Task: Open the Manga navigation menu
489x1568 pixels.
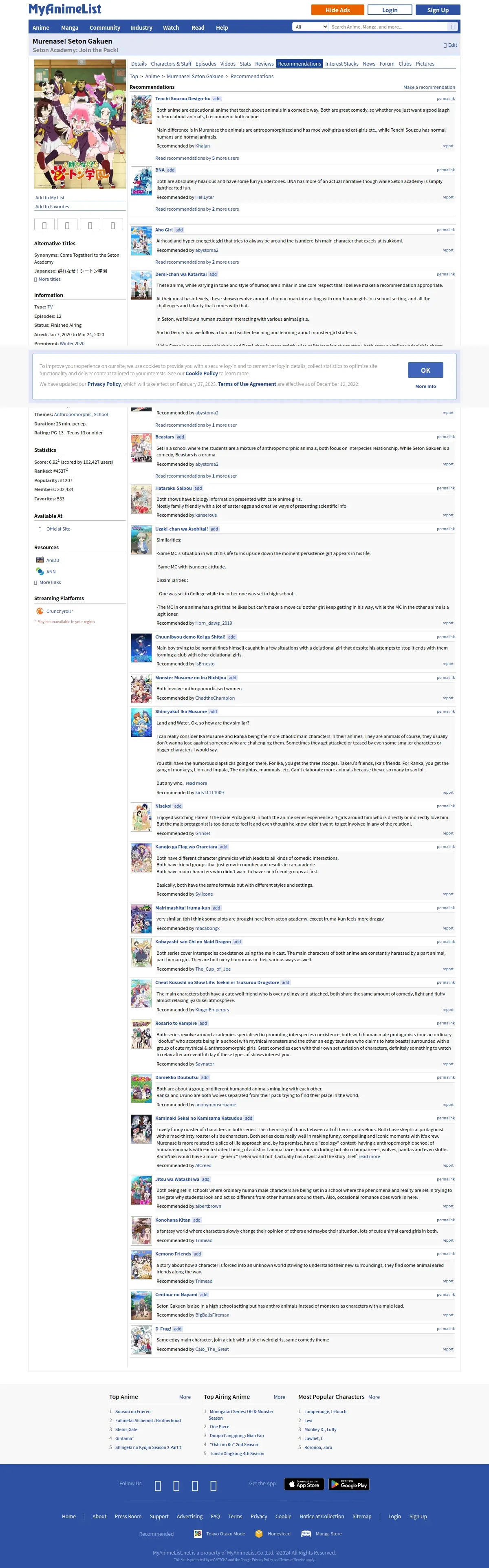Action: pos(69,27)
